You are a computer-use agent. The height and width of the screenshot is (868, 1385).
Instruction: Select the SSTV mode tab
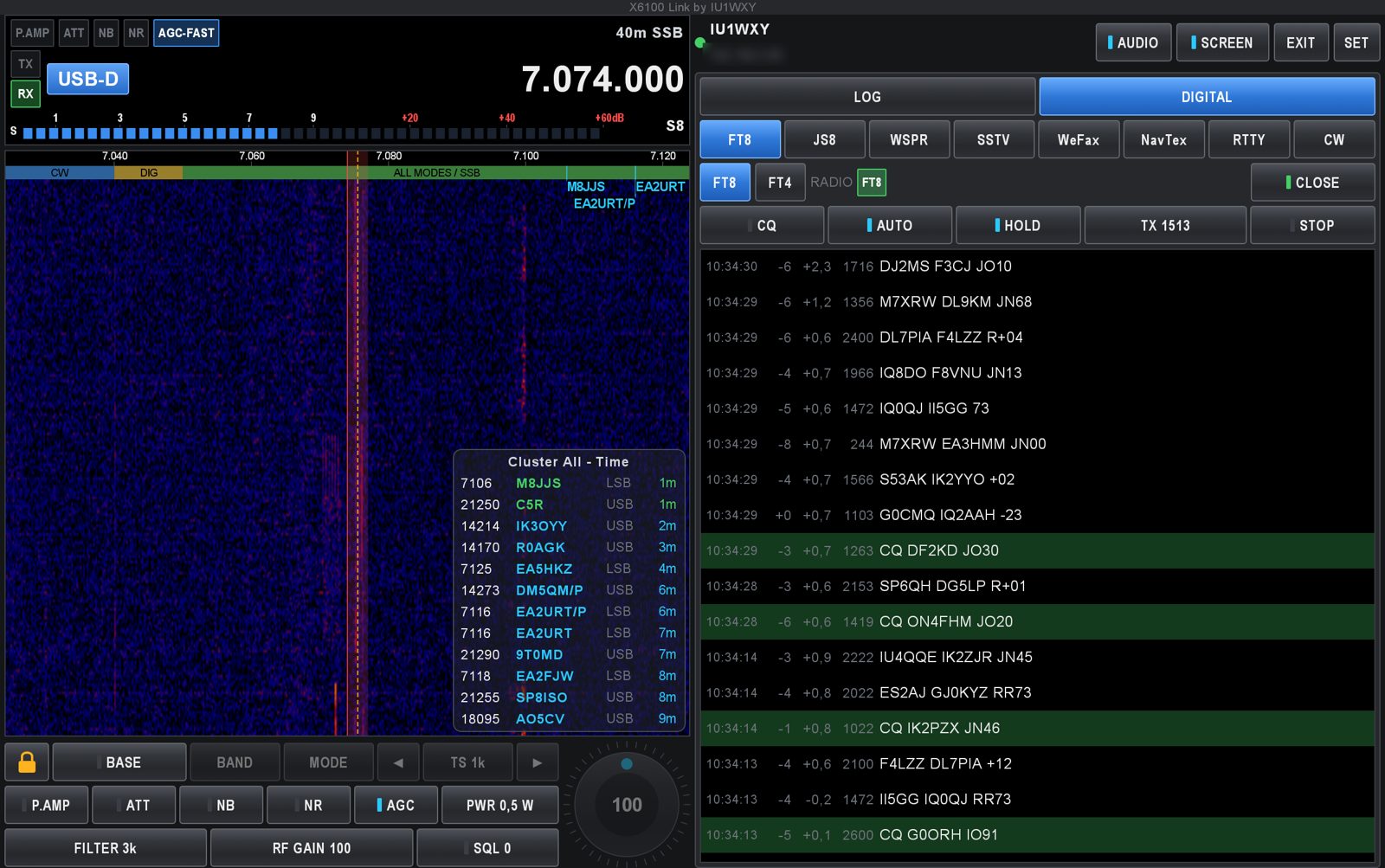[994, 139]
